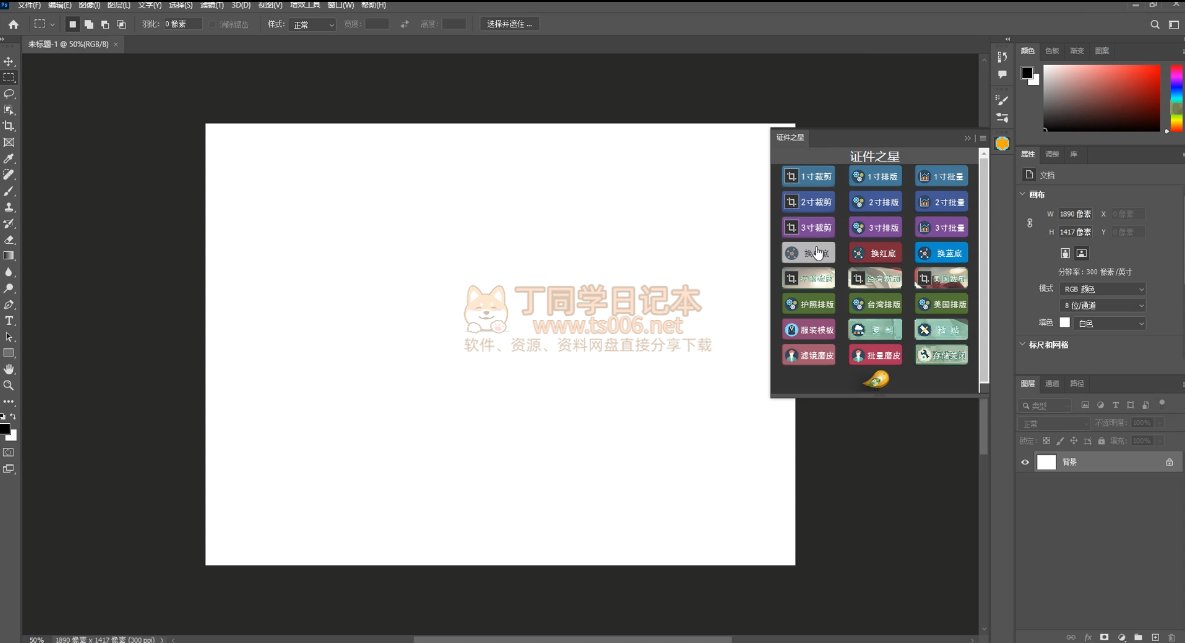Set canvas to landscape orientation
This screenshot has width=1185, height=643.
1082,254
